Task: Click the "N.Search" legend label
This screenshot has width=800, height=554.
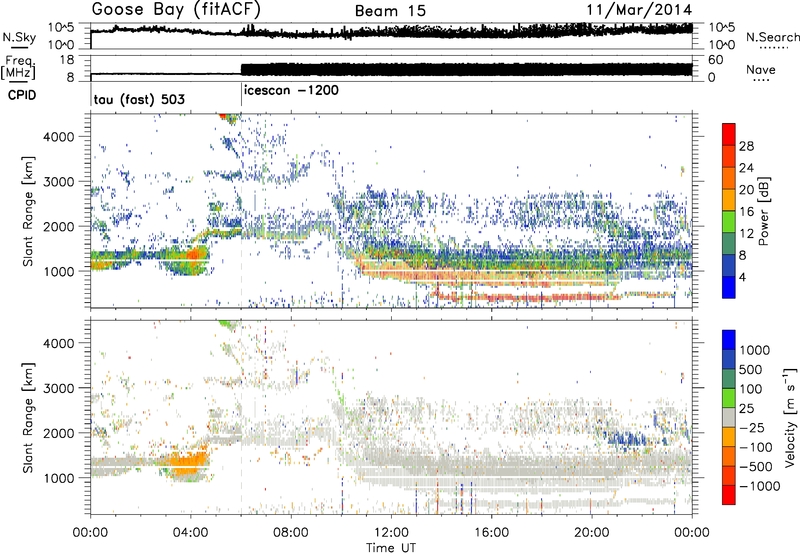Action: point(773,37)
